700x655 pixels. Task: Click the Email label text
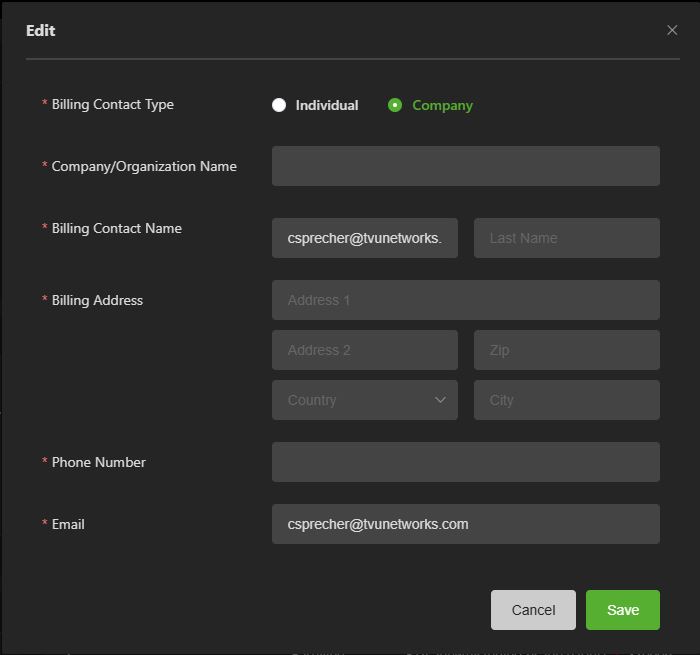pos(68,524)
